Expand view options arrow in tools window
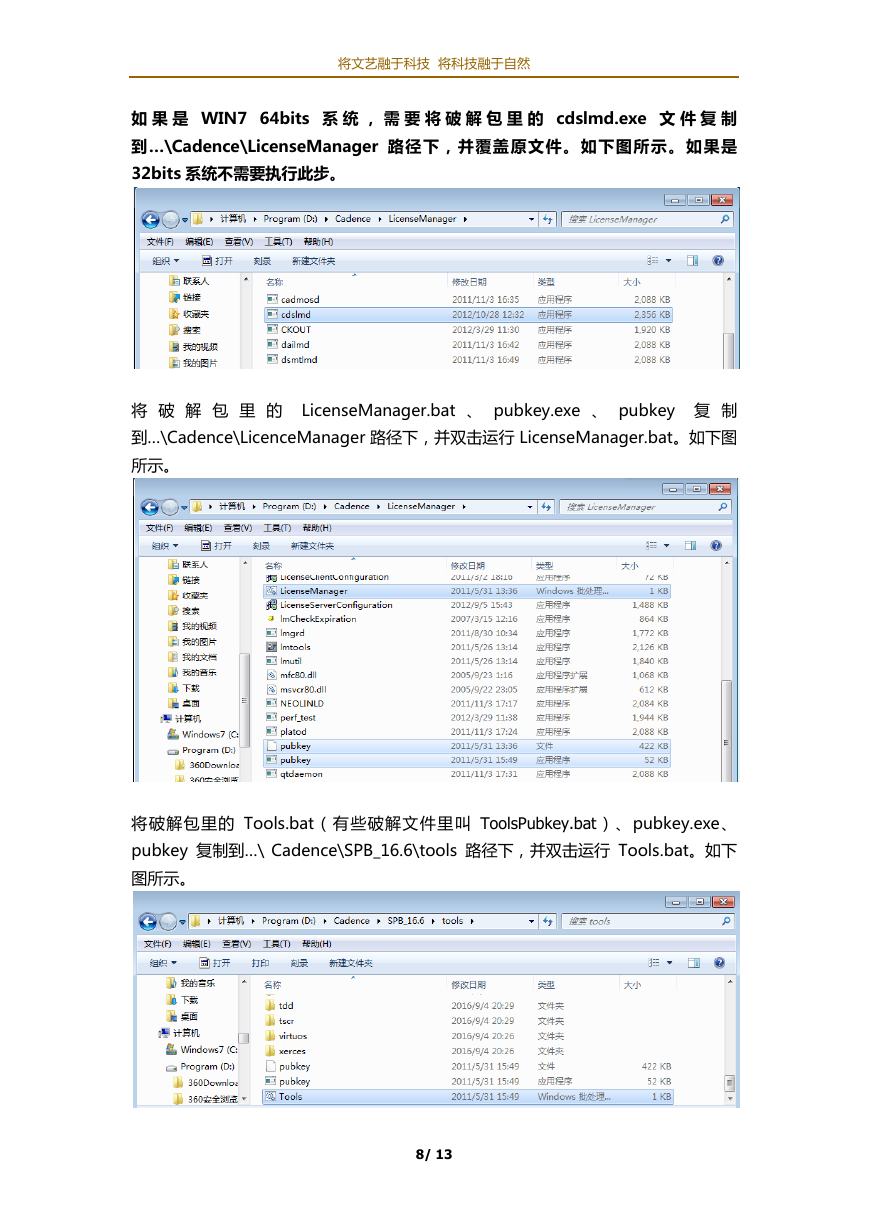Screen dimensions: 869x1228 click(x=668, y=963)
